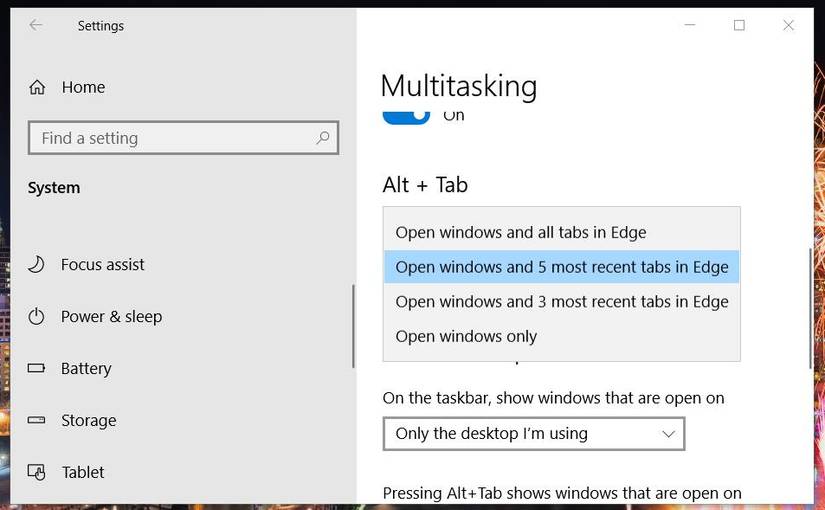This screenshot has width=825, height=510.
Task: Select the 5 most recent tabs option
Action: 561,268
